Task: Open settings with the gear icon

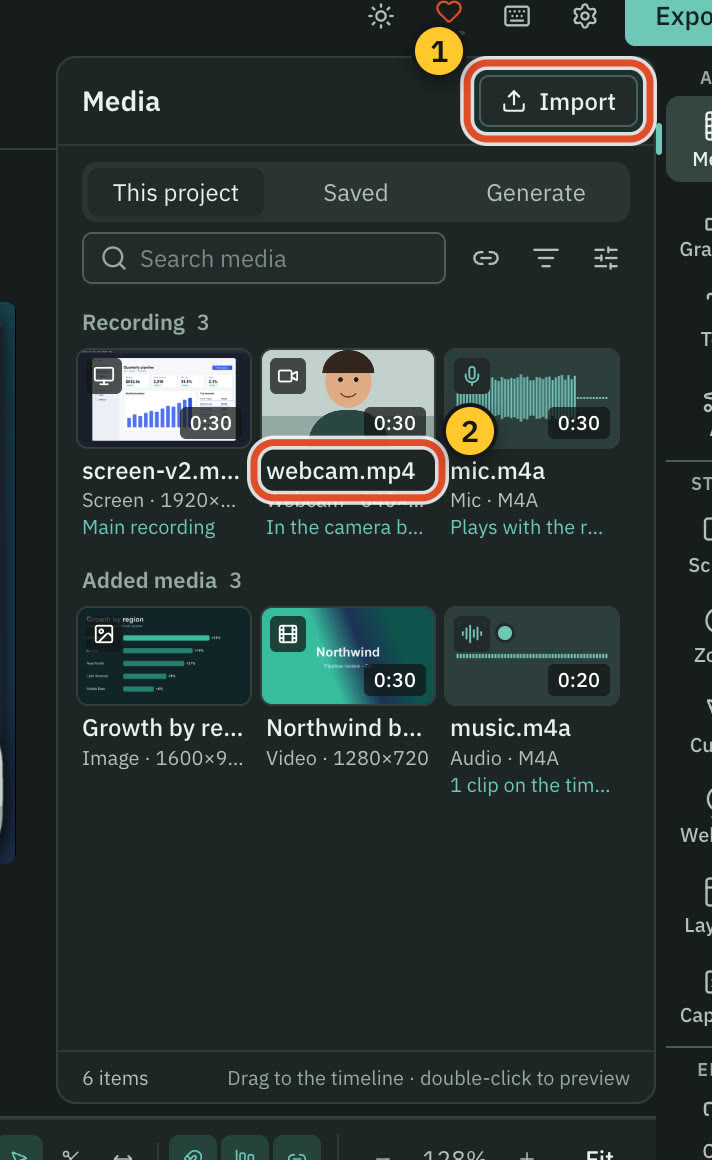Action: pos(585,16)
